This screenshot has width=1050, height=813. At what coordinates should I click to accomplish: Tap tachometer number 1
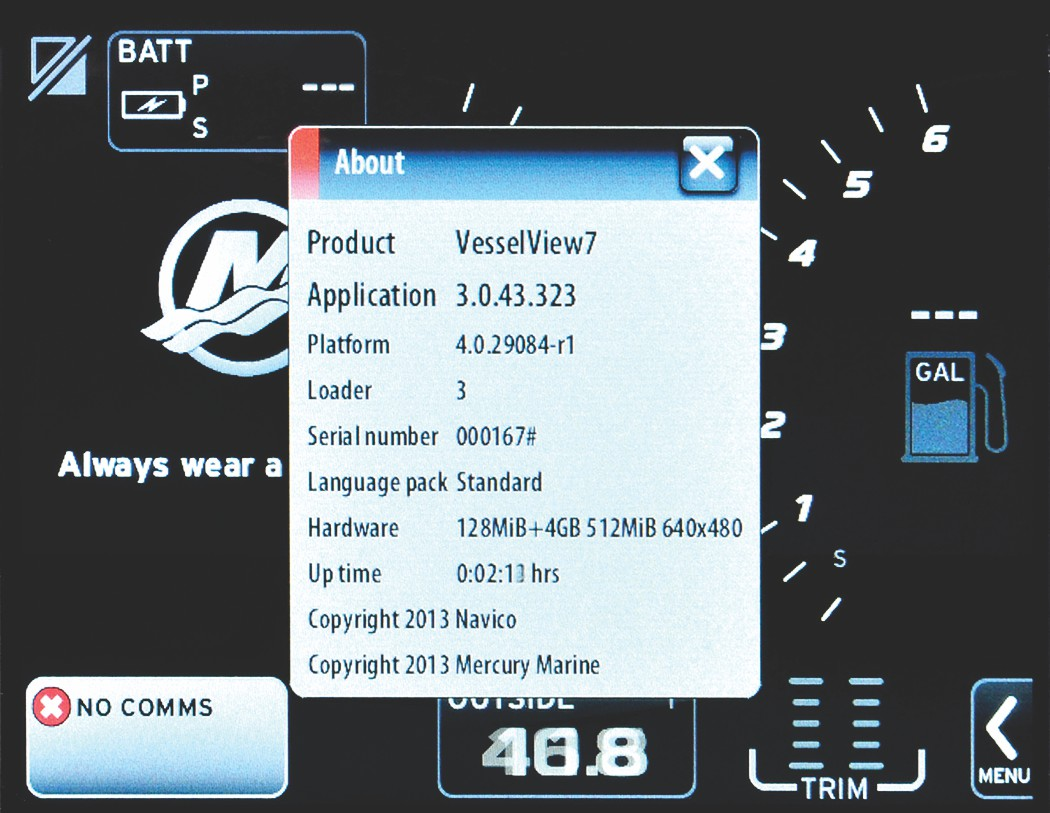coord(804,508)
